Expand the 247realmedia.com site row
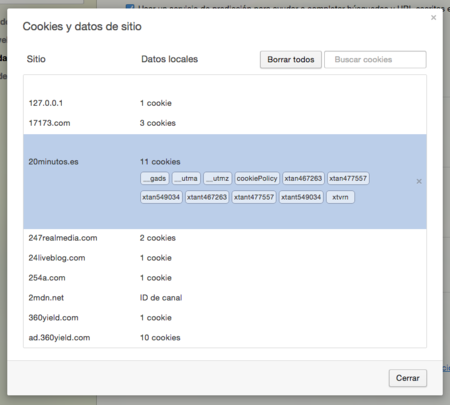This screenshot has height=405, width=450. pos(225,238)
